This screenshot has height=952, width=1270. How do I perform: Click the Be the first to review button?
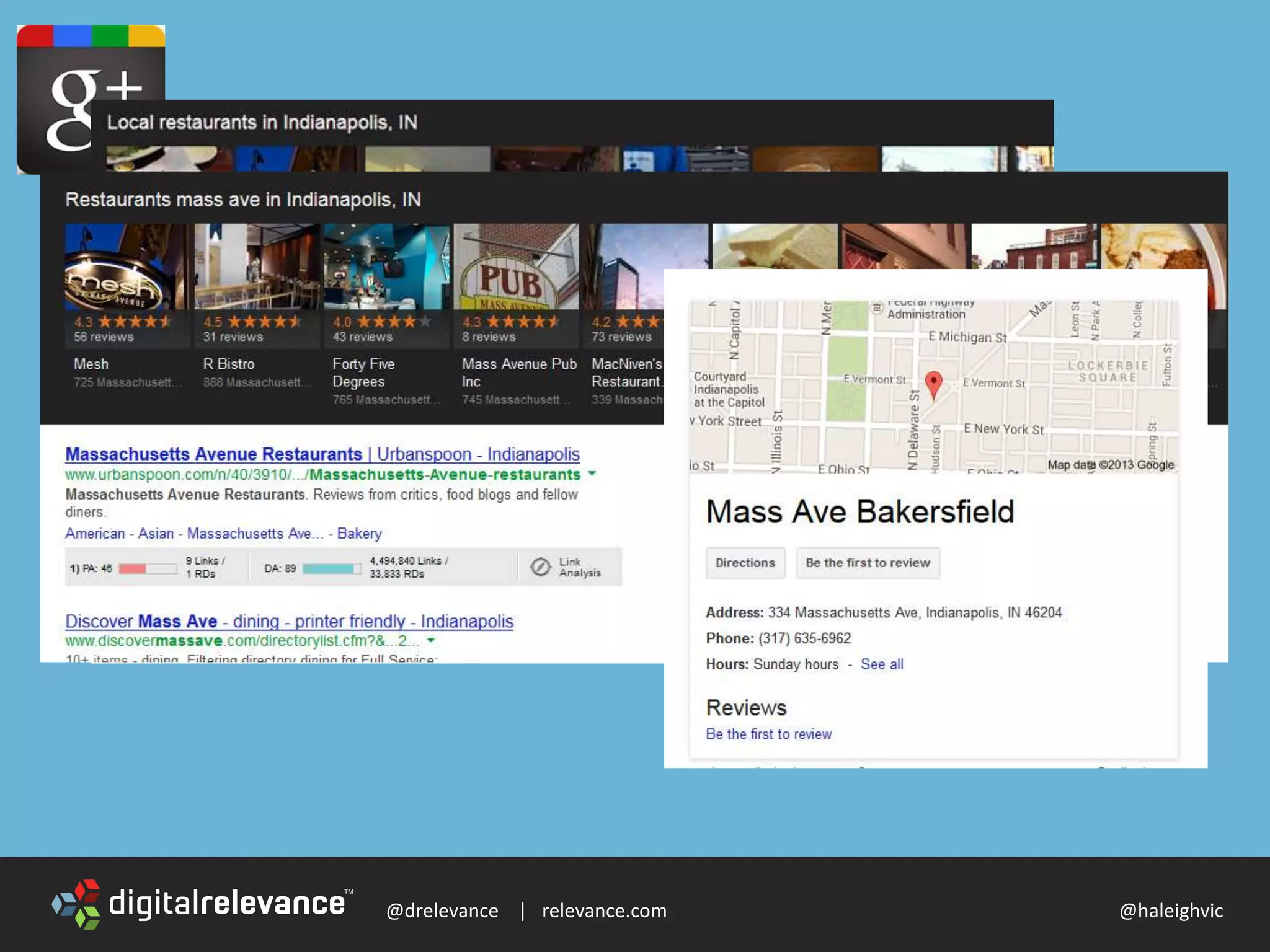(868, 563)
